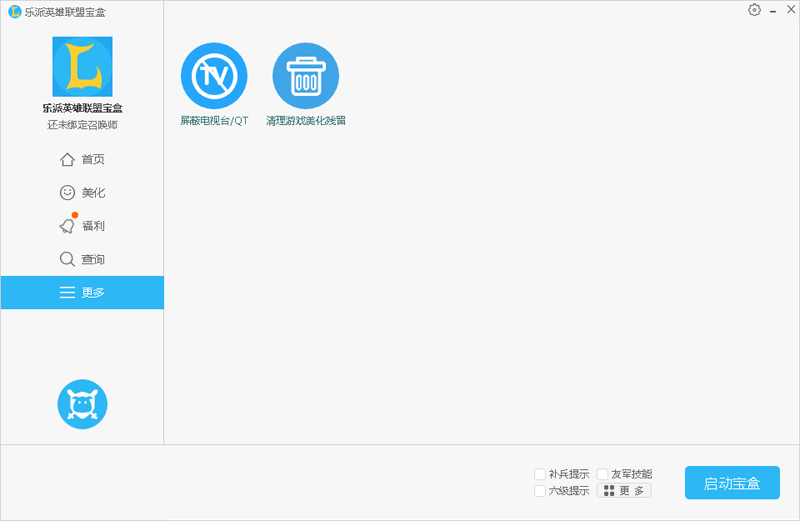Viewport: 800px width, 521px height.
Task: Minimize the window
Action: point(773,10)
